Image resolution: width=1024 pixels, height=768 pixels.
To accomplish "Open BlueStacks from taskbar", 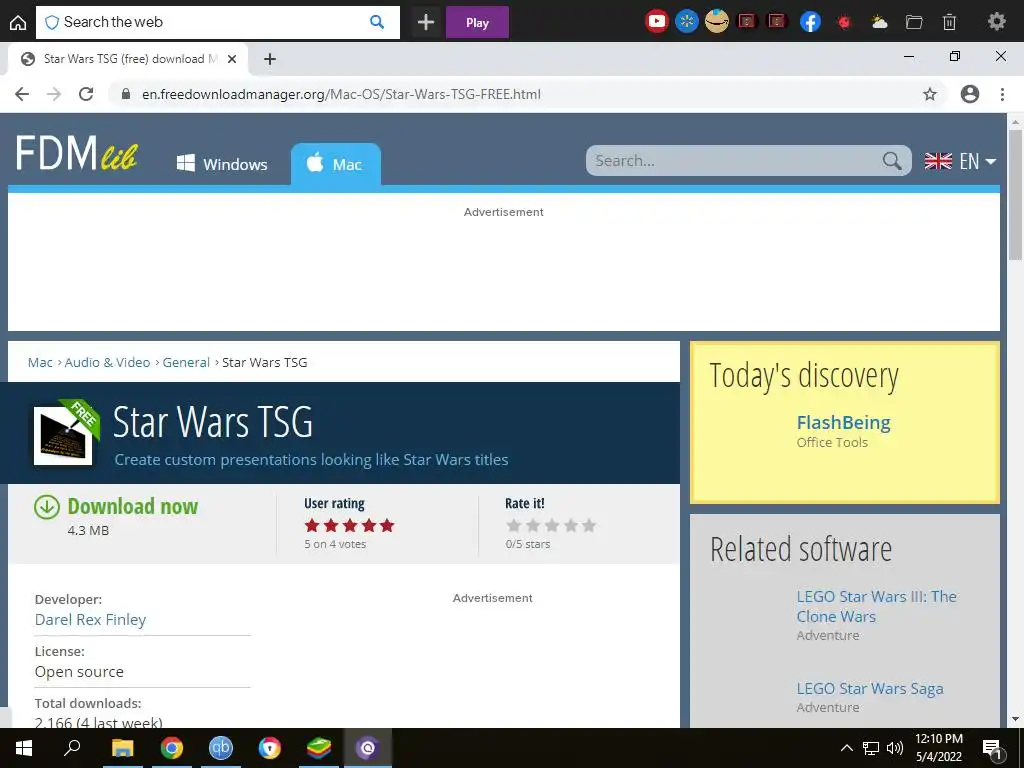I will (319, 748).
